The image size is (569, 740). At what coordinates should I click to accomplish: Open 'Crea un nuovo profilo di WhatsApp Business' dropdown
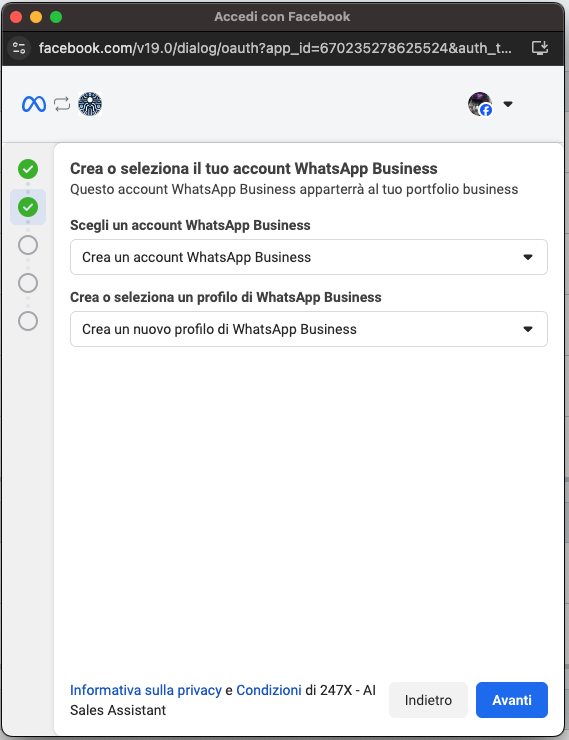pos(309,329)
